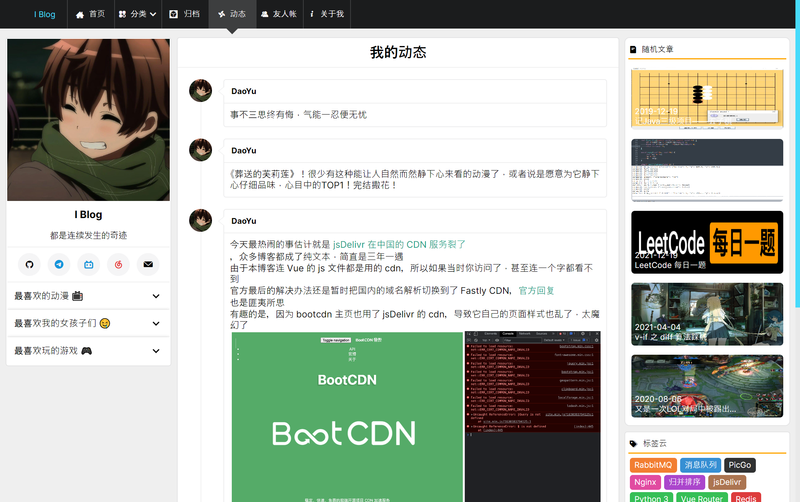This screenshot has height=502, width=800.
Task: Click the gamepad icon beside 最喜欢玩的游戏
Action: pos(87,350)
